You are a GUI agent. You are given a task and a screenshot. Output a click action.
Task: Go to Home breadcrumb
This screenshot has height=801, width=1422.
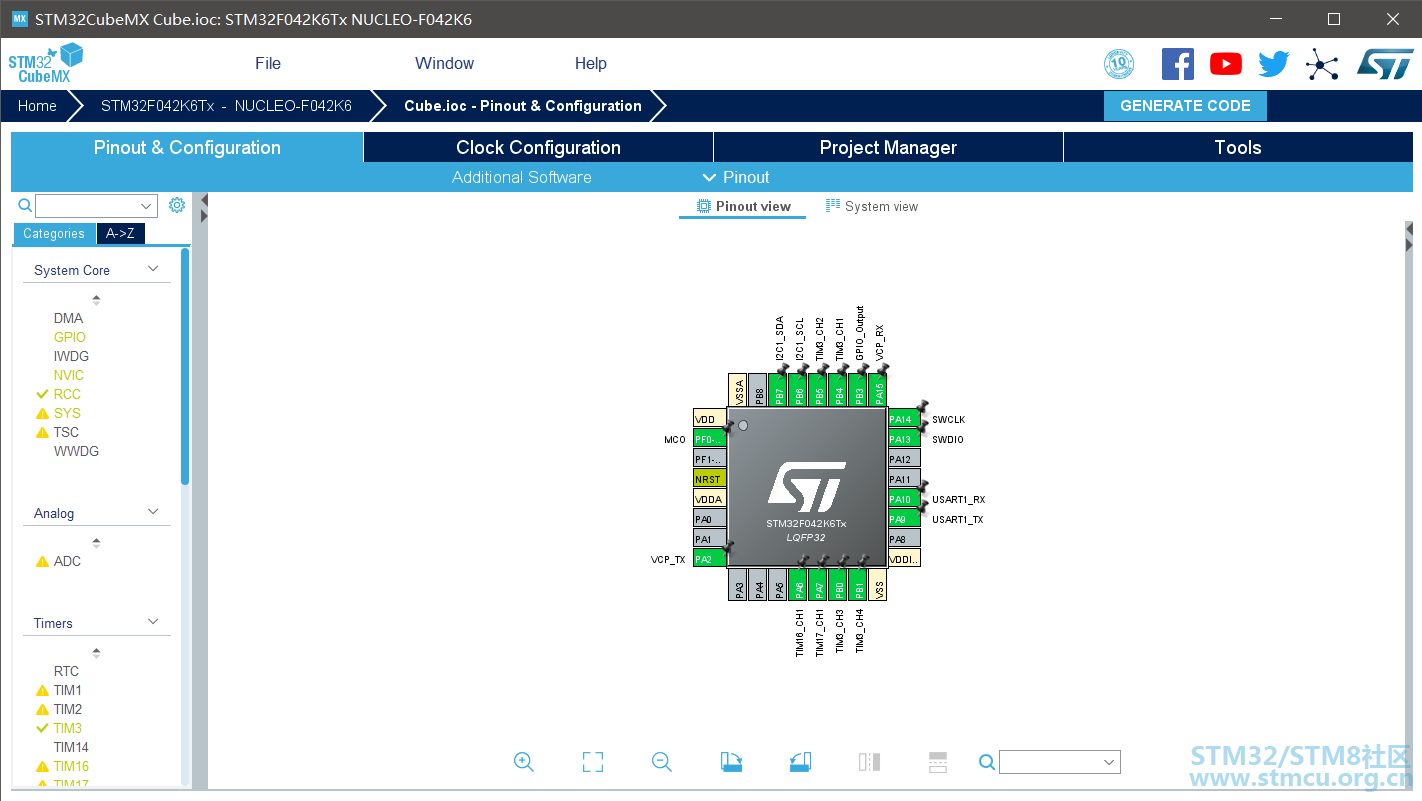pyautogui.click(x=37, y=105)
